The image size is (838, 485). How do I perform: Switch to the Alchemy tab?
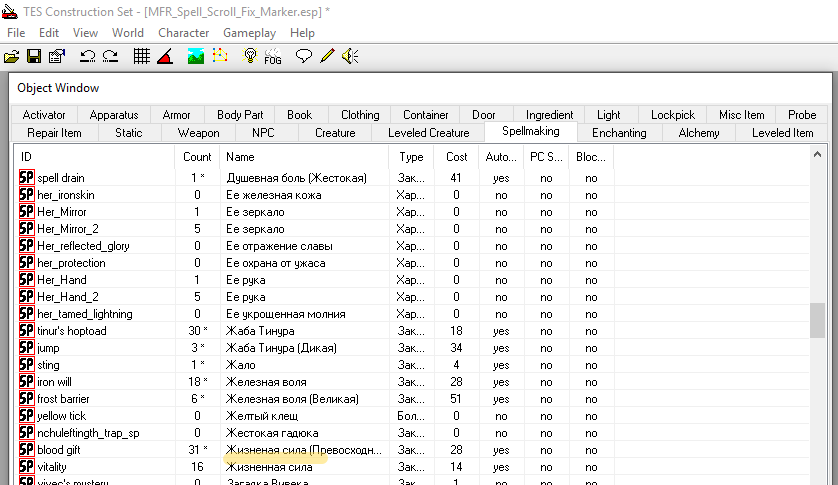(699, 133)
